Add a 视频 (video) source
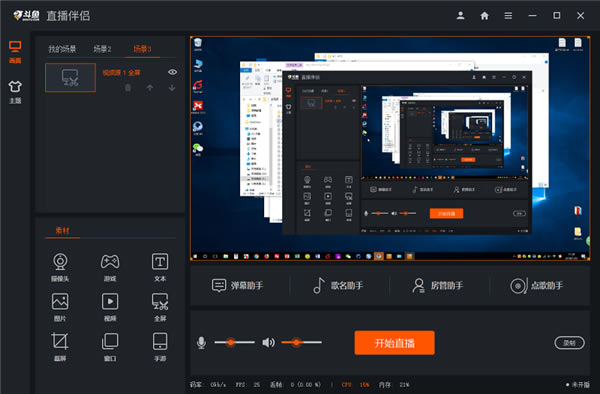Image resolution: width=600 pixels, height=394 pixels. click(110, 307)
